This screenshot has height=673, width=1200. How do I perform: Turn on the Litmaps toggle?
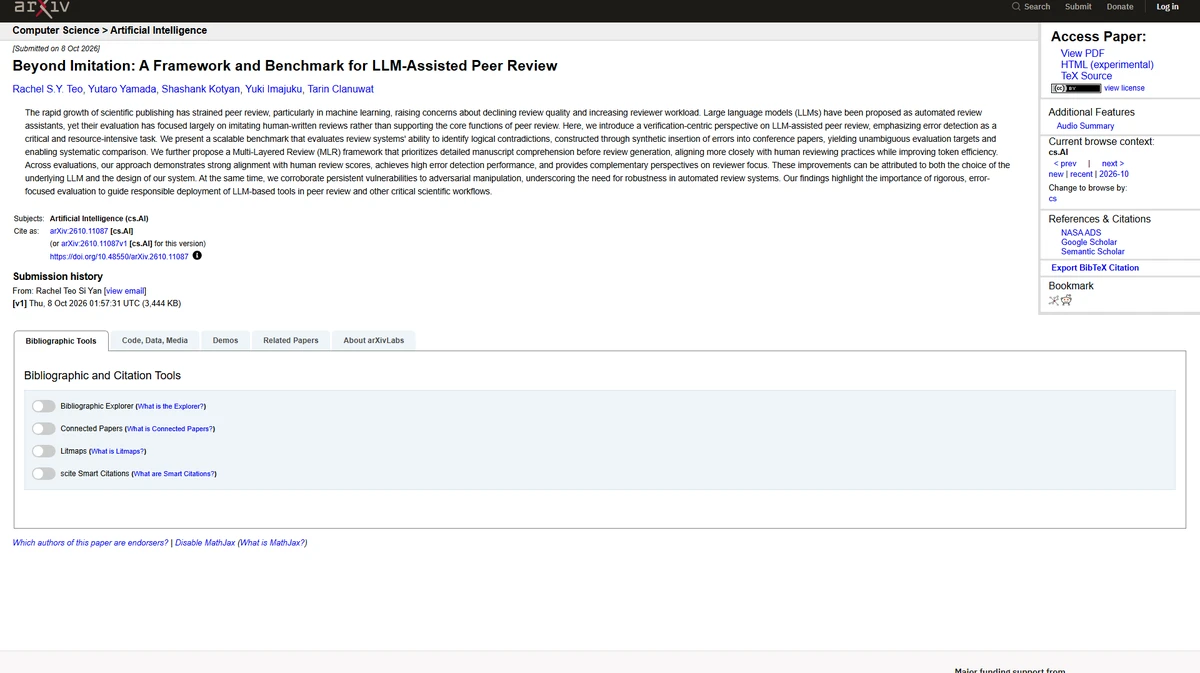click(44, 451)
